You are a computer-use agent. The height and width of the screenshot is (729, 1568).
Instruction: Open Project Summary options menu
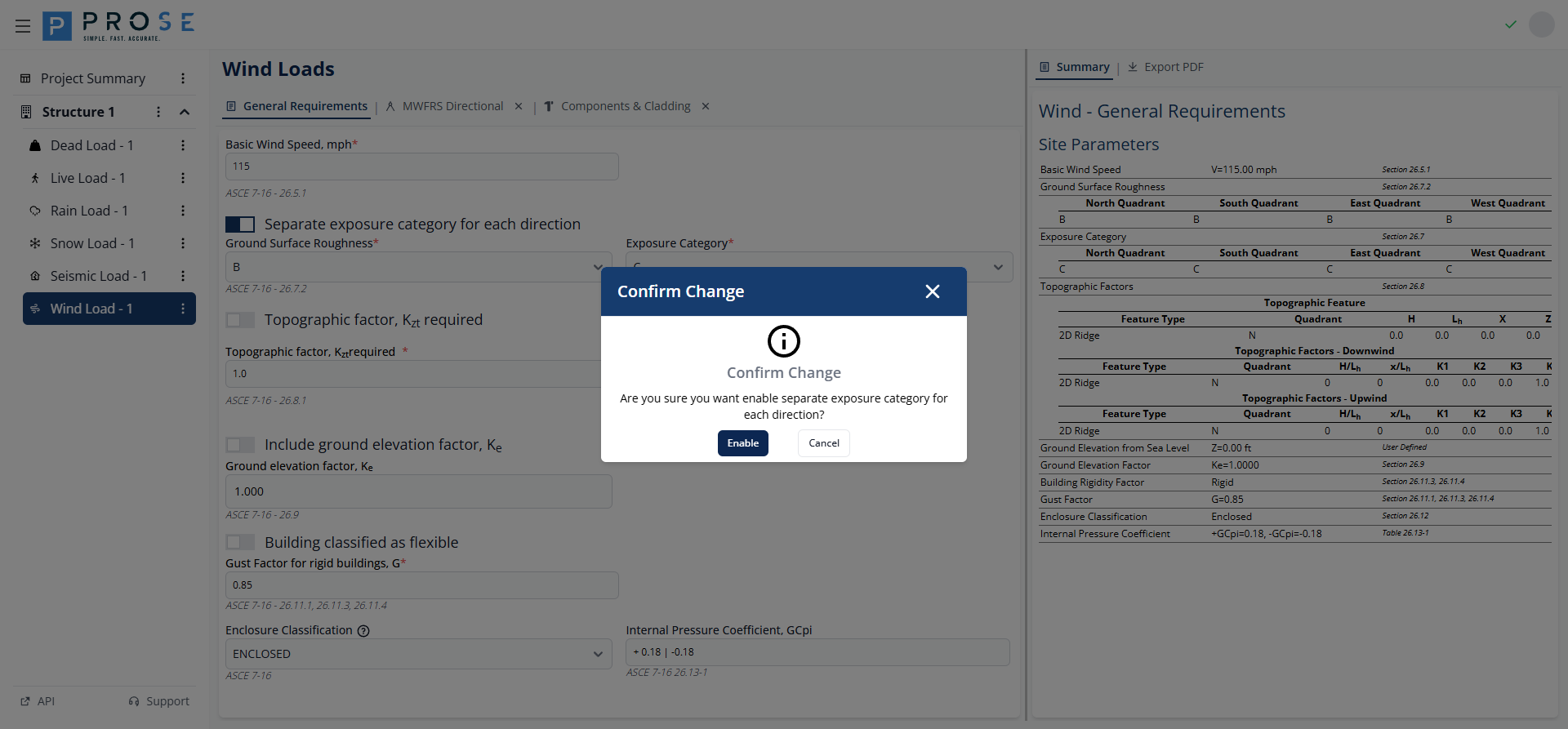click(x=183, y=78)
